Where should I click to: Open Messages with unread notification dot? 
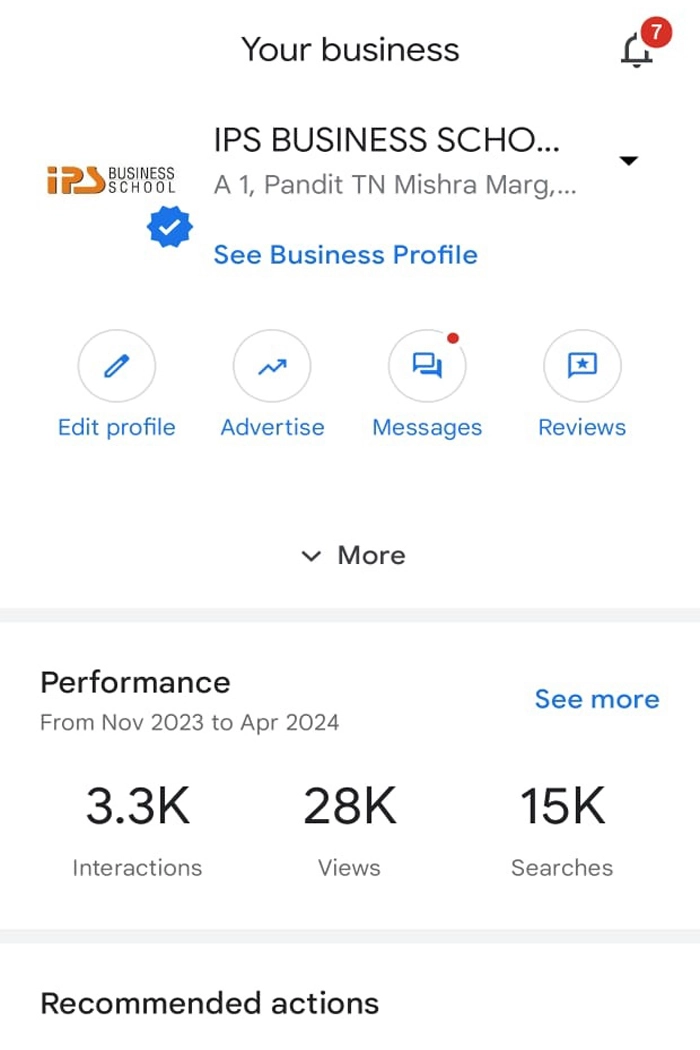tap(427, 365)
